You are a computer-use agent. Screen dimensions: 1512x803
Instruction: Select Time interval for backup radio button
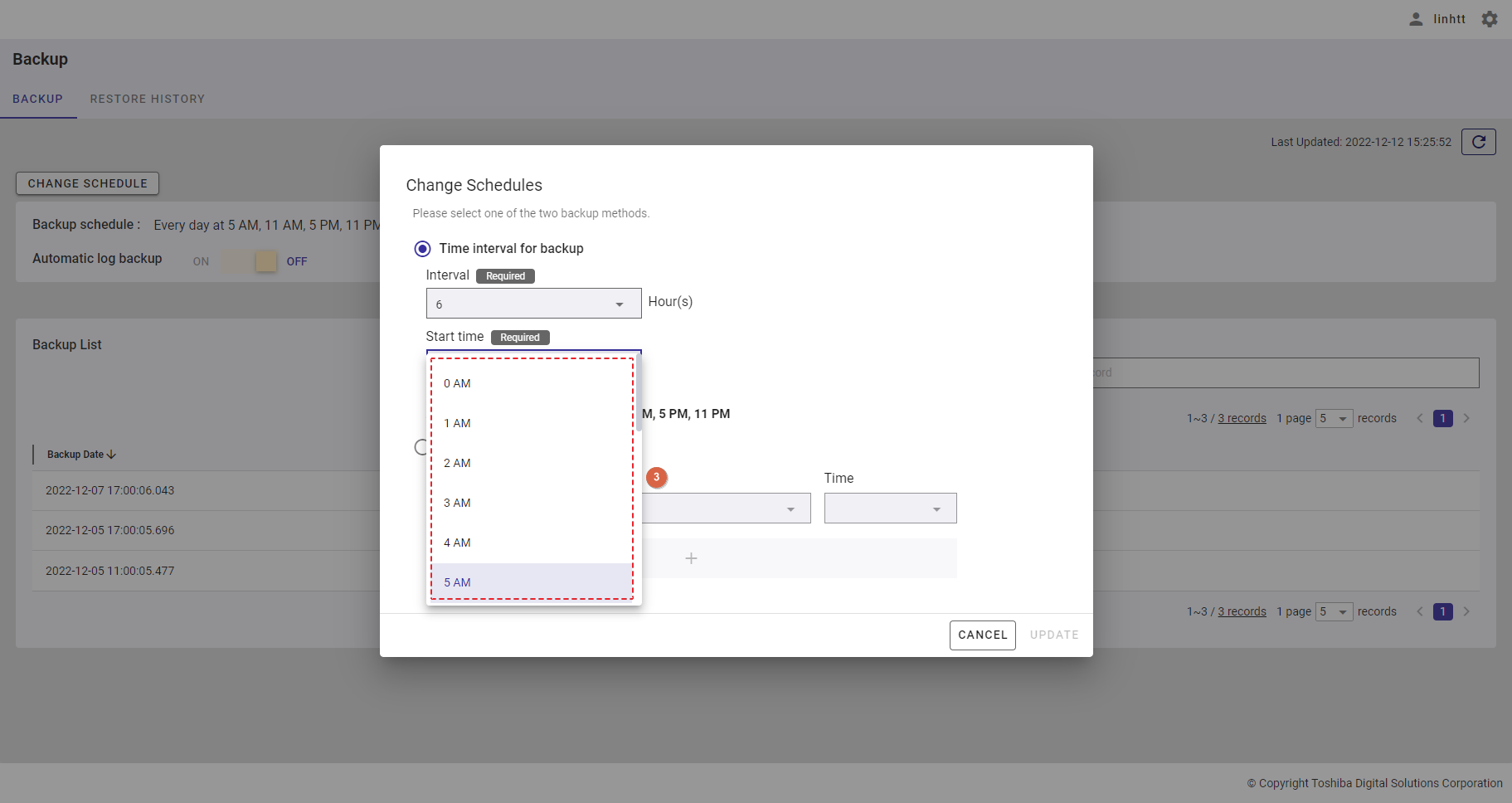coord(422,249)
